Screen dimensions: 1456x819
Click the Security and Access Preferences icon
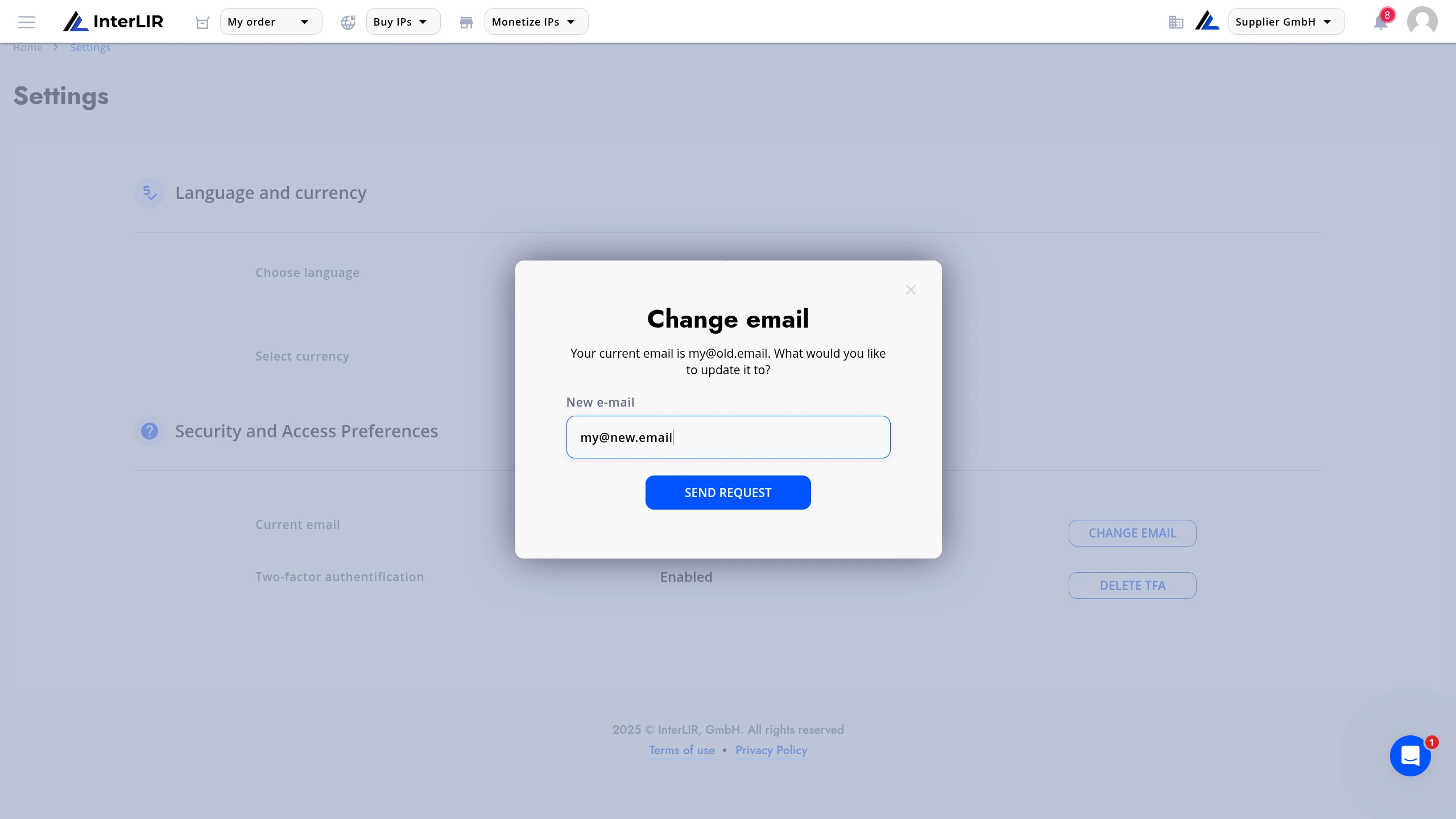150,431
